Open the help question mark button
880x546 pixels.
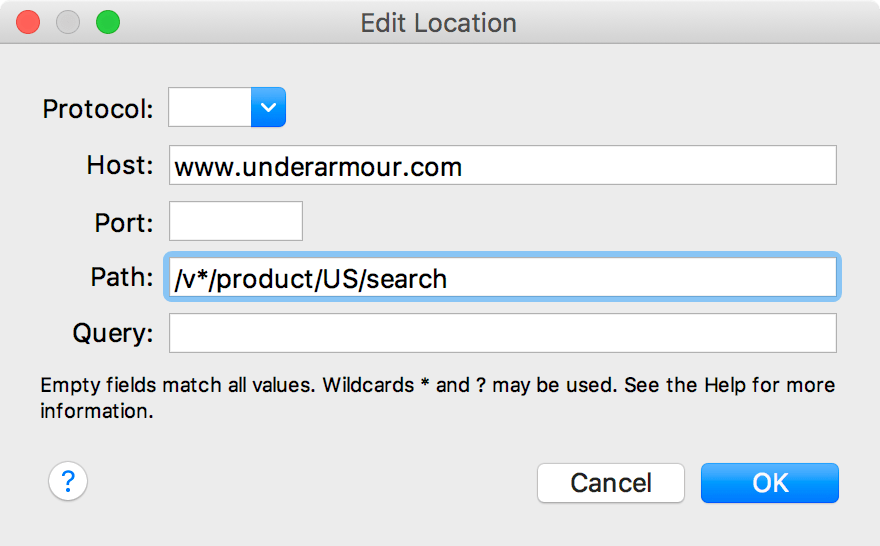(68, 482)
